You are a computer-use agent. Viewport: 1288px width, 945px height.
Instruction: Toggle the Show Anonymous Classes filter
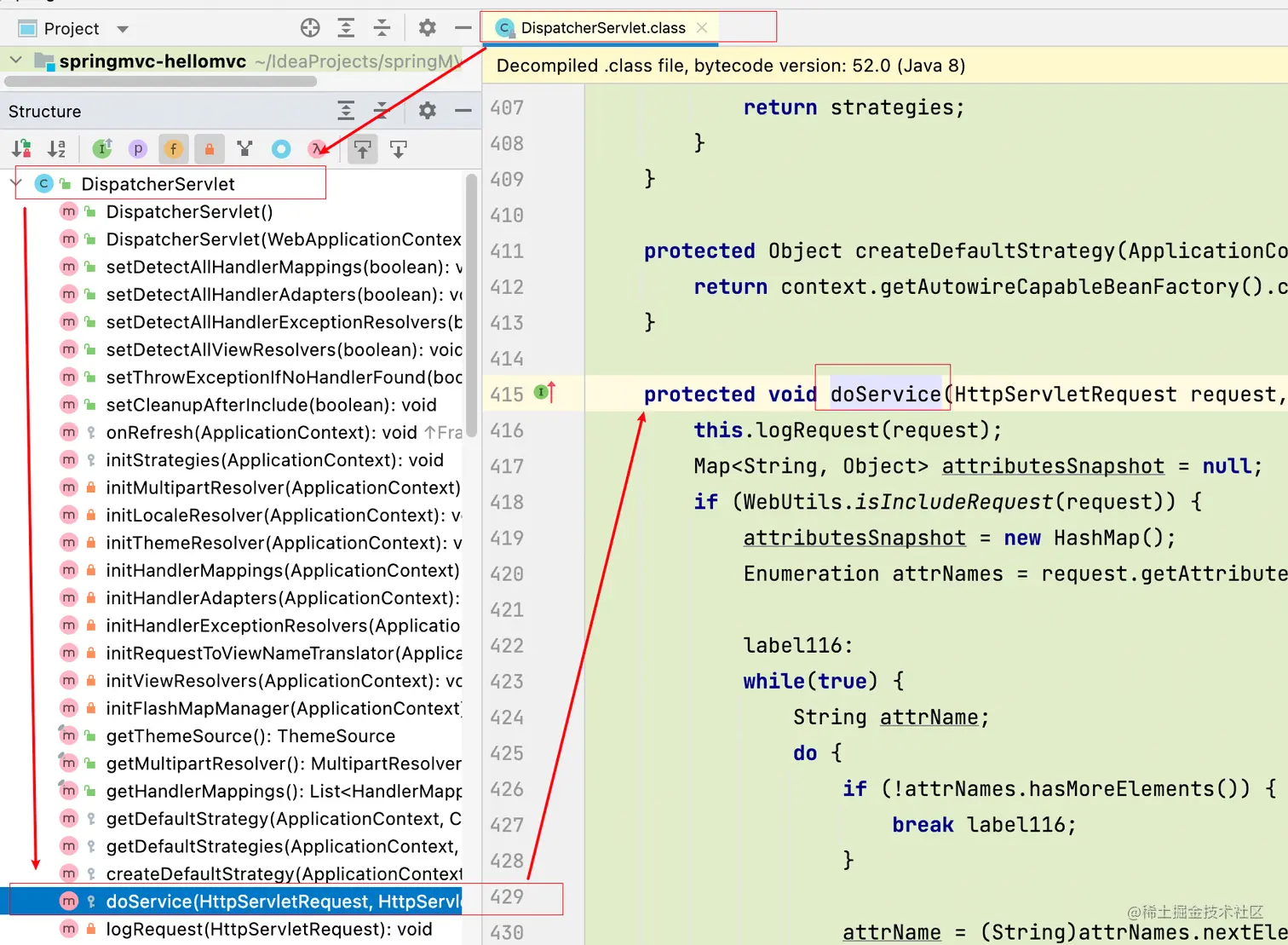[245, 149]
